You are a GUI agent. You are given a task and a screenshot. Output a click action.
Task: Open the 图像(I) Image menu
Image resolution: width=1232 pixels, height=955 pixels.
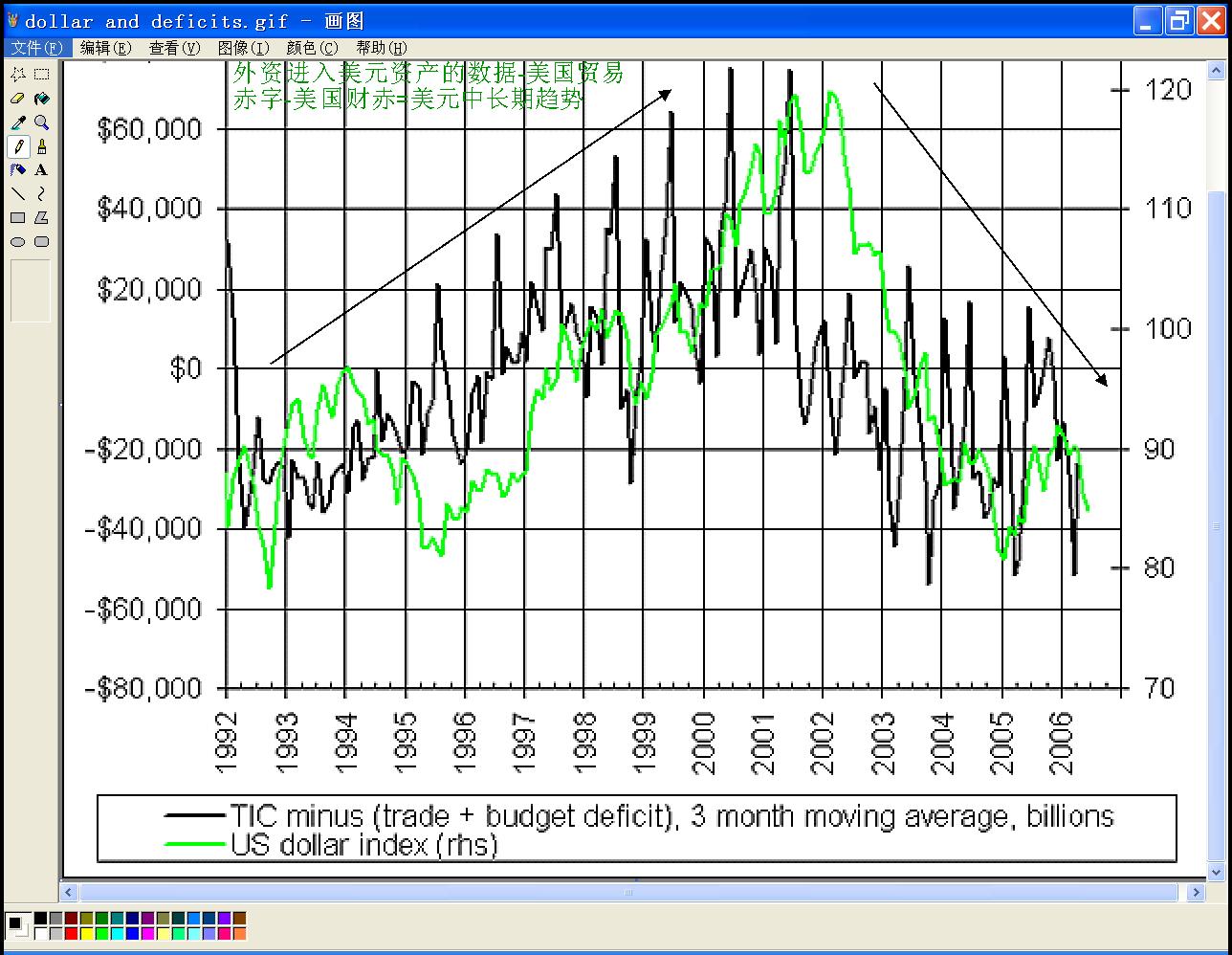[x=243, y=48]
